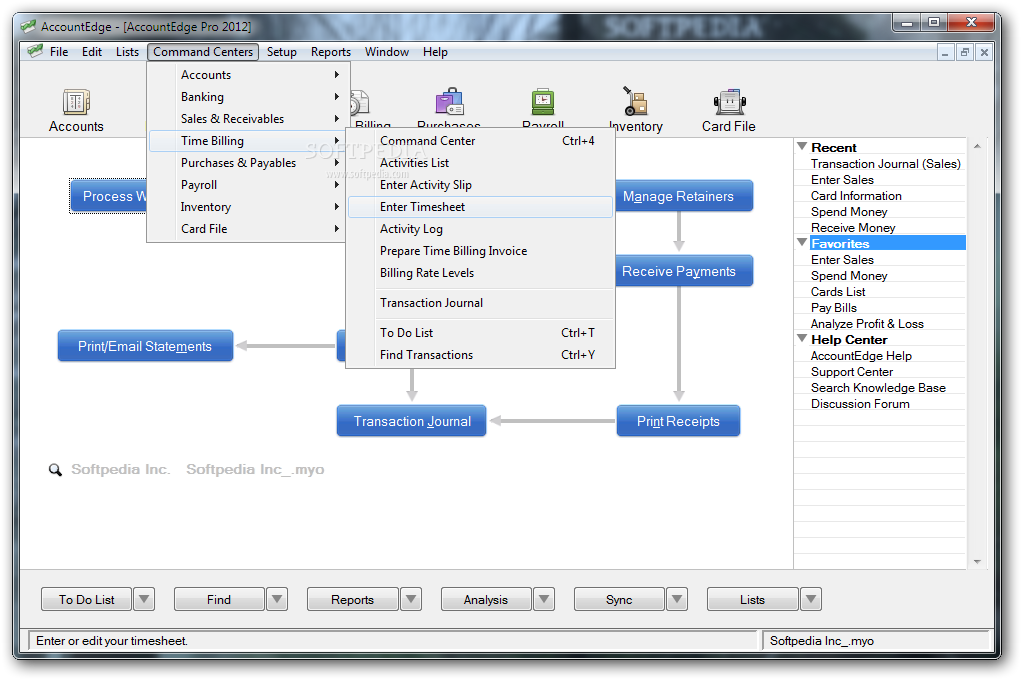Image resolution: width=1022 pixels, height=680 pixels.
Task: Expand Banking in Command Centers menu
Action: (x=248, y=96)
